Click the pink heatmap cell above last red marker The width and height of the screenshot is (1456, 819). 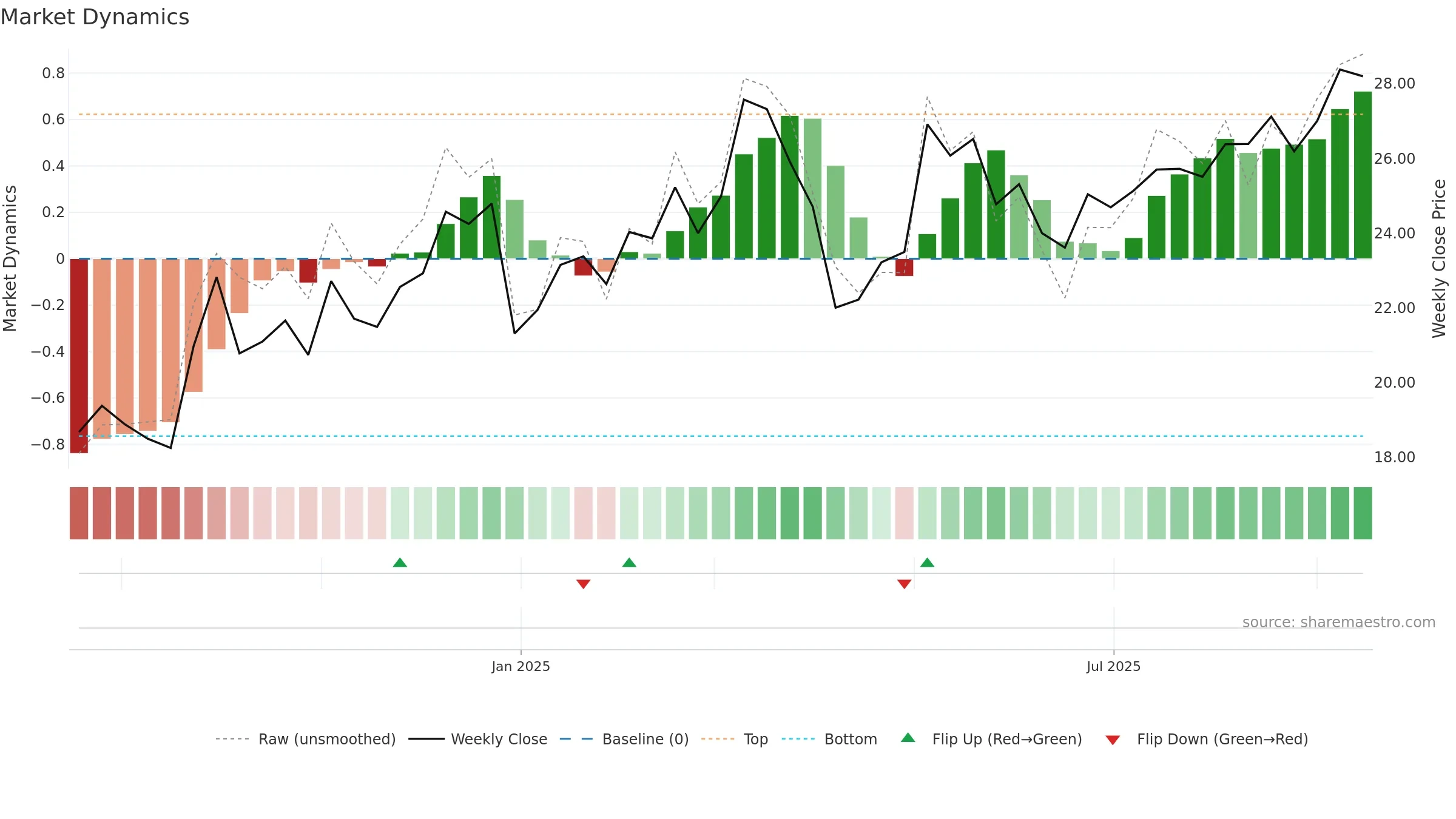click(905, 513)
